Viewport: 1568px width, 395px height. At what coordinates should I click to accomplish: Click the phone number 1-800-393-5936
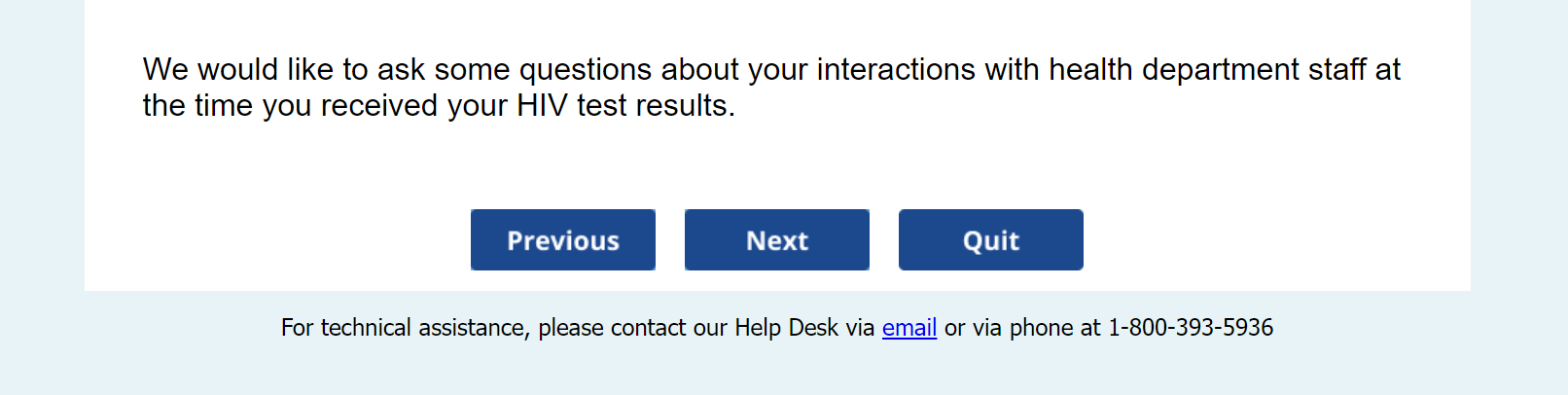(1190, 328)
